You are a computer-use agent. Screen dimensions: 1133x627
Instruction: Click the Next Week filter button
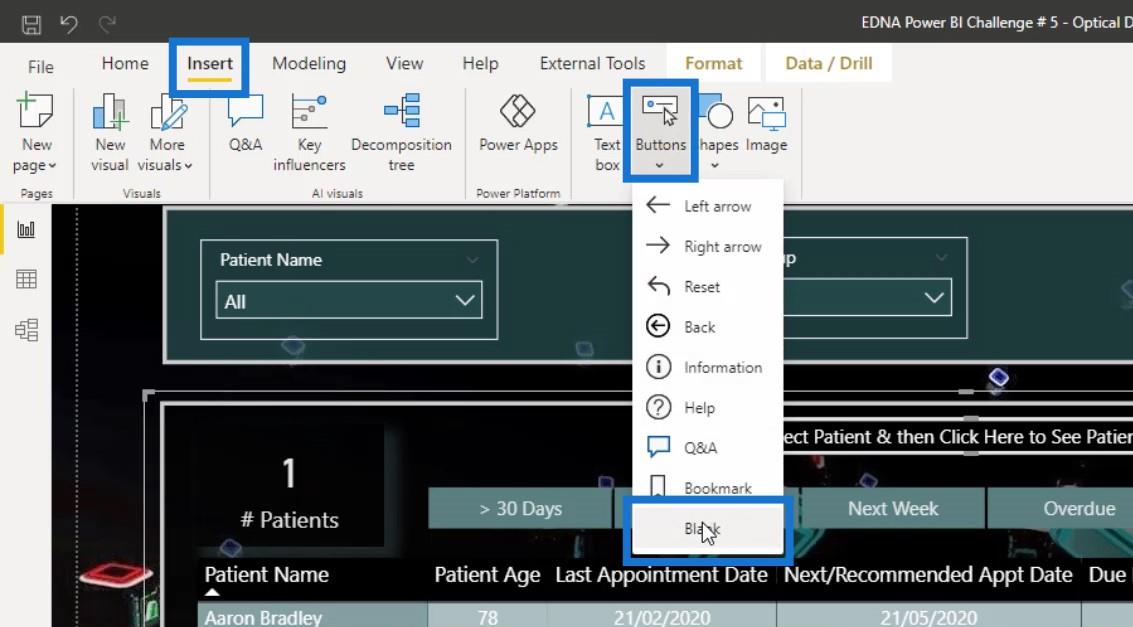click(x=893, y=509)
